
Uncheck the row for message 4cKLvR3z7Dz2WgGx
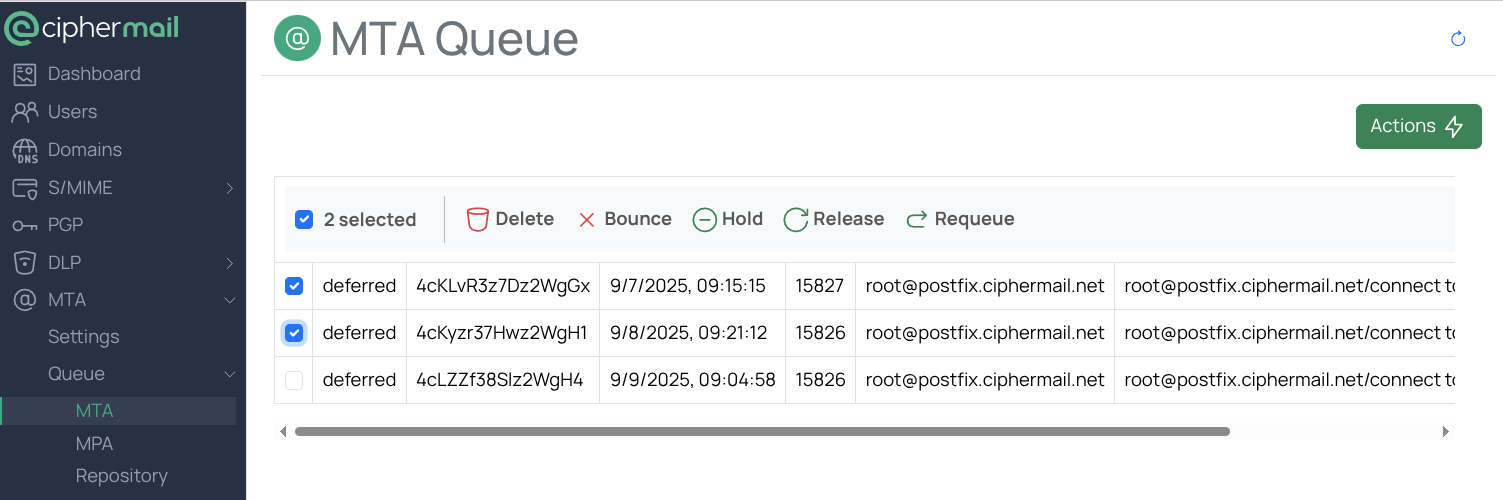point(294,286)
